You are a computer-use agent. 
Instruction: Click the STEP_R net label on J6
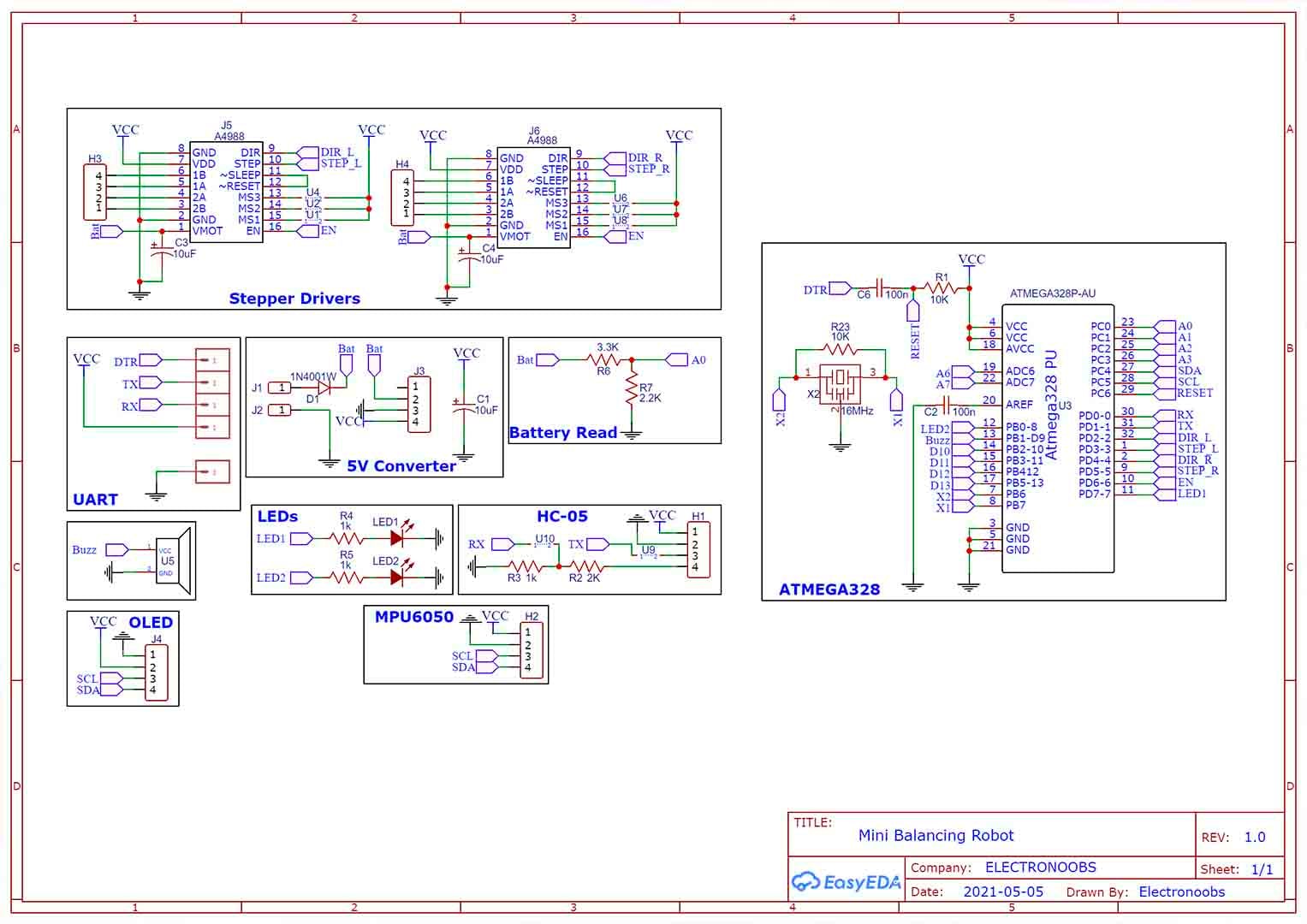point(649,169)
